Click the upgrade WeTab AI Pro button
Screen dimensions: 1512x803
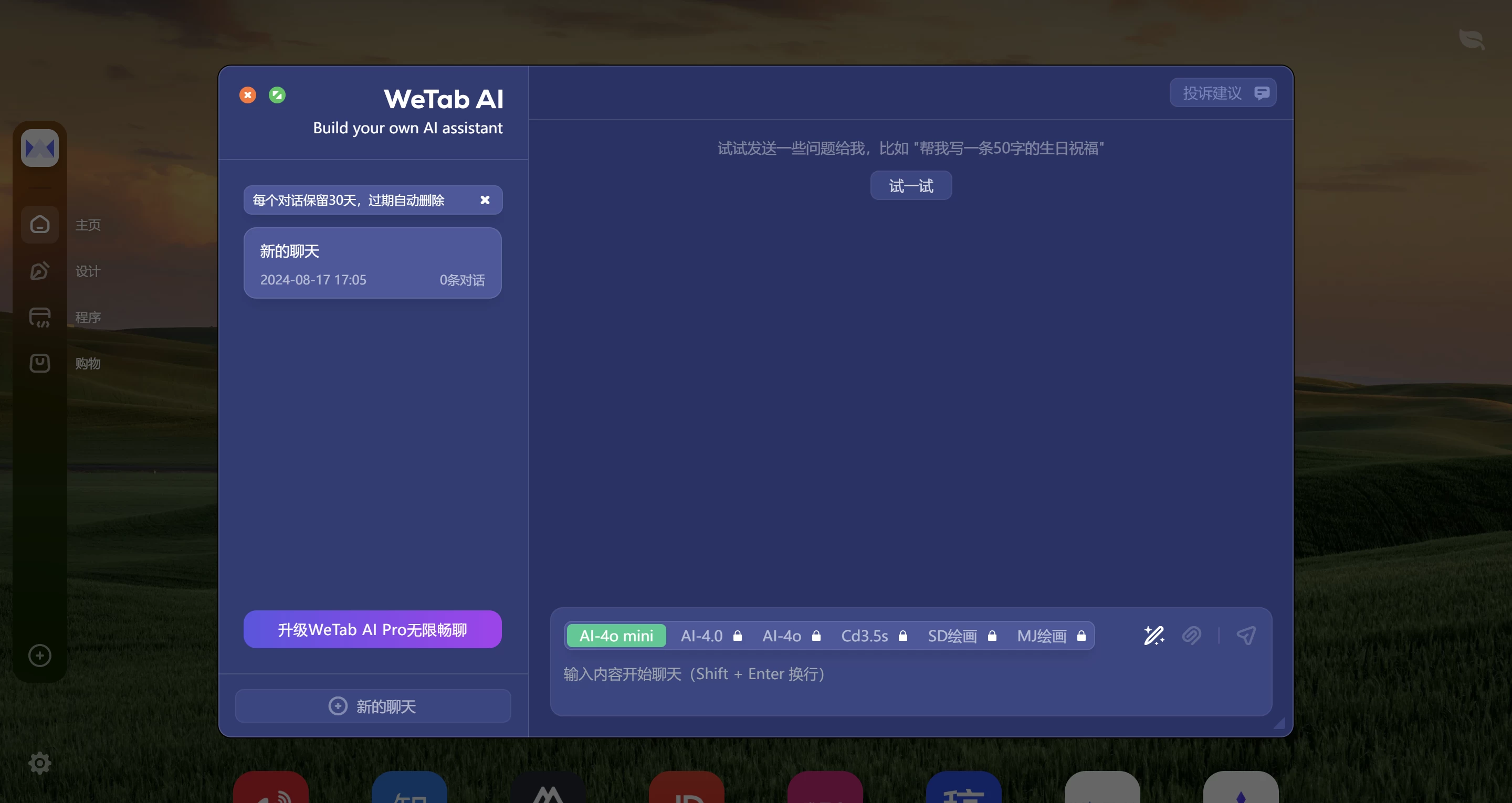point(372,629)
